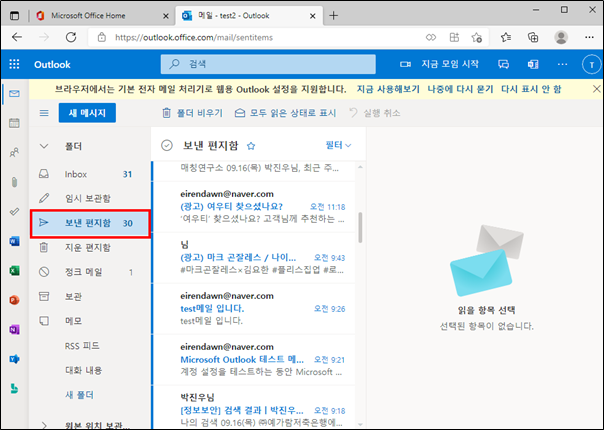604x430 pixels.
Task: Open the 보관 folder
Action: [x=91, y=296]
